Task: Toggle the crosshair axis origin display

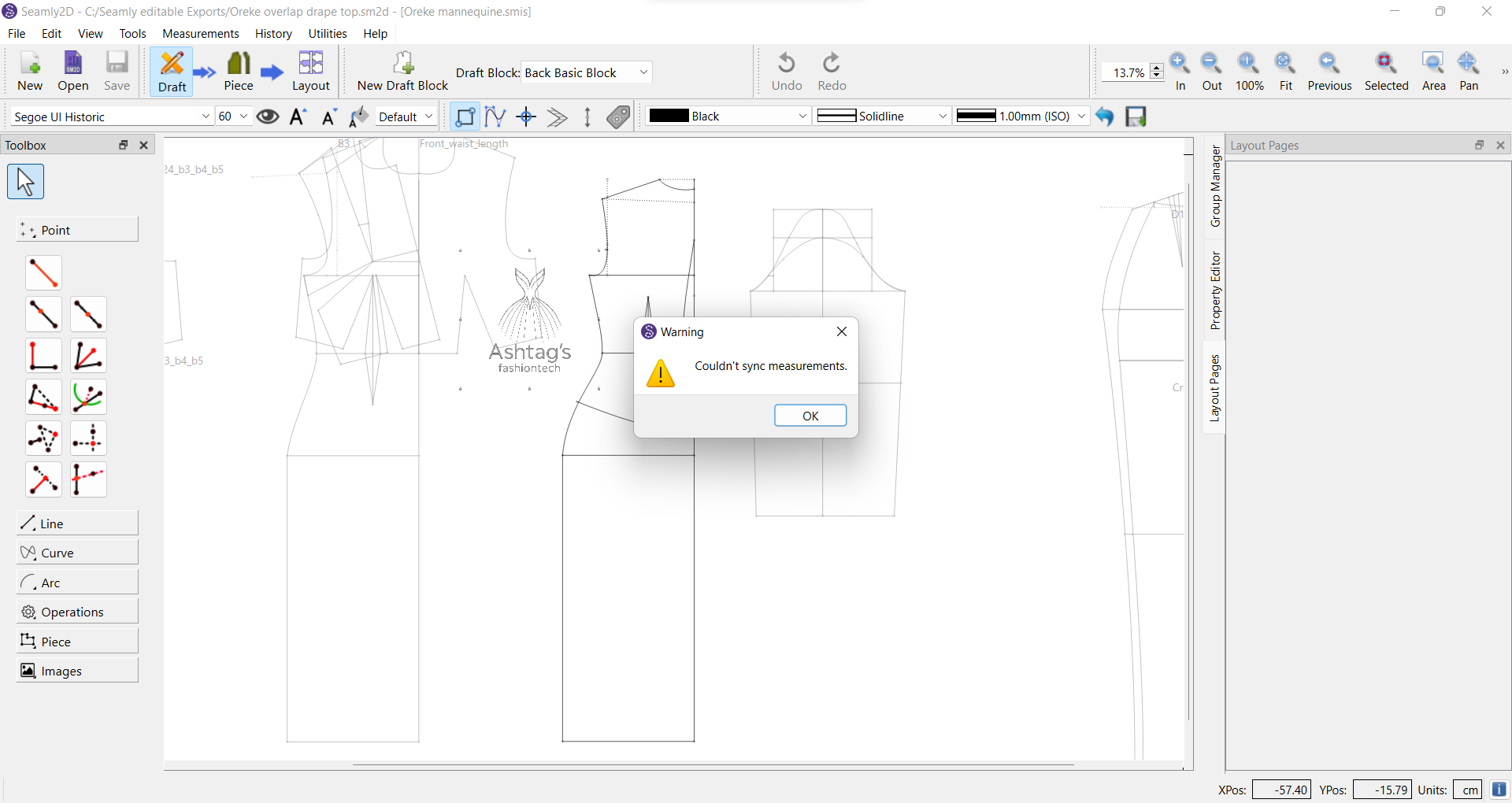Action: (526, 117)
